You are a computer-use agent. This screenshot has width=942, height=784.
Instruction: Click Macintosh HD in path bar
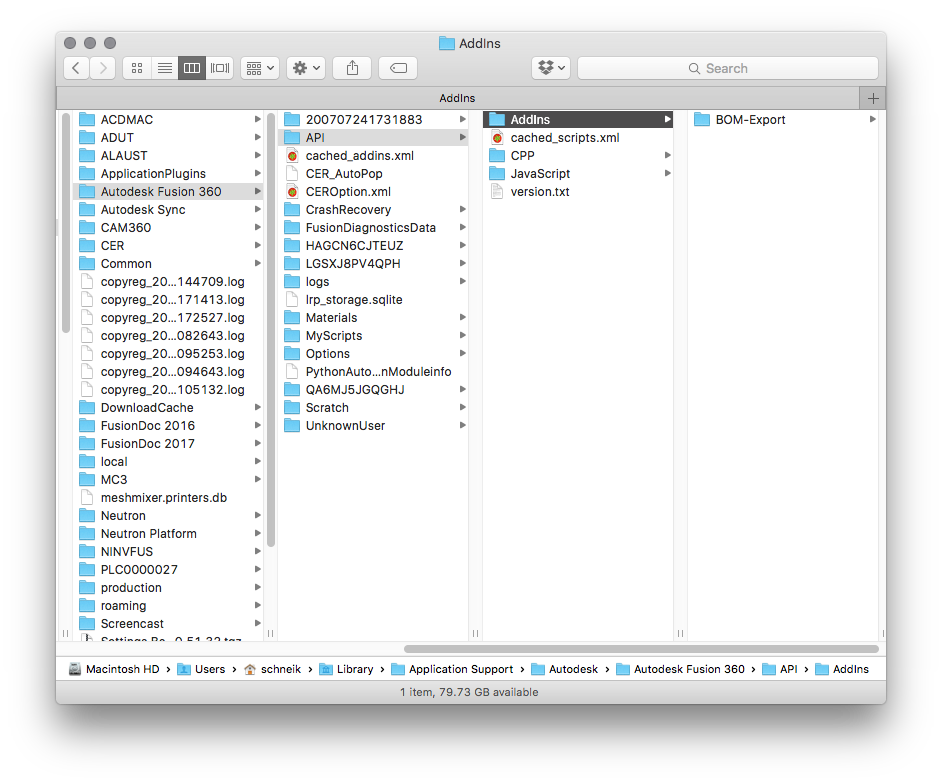[114, 669]
